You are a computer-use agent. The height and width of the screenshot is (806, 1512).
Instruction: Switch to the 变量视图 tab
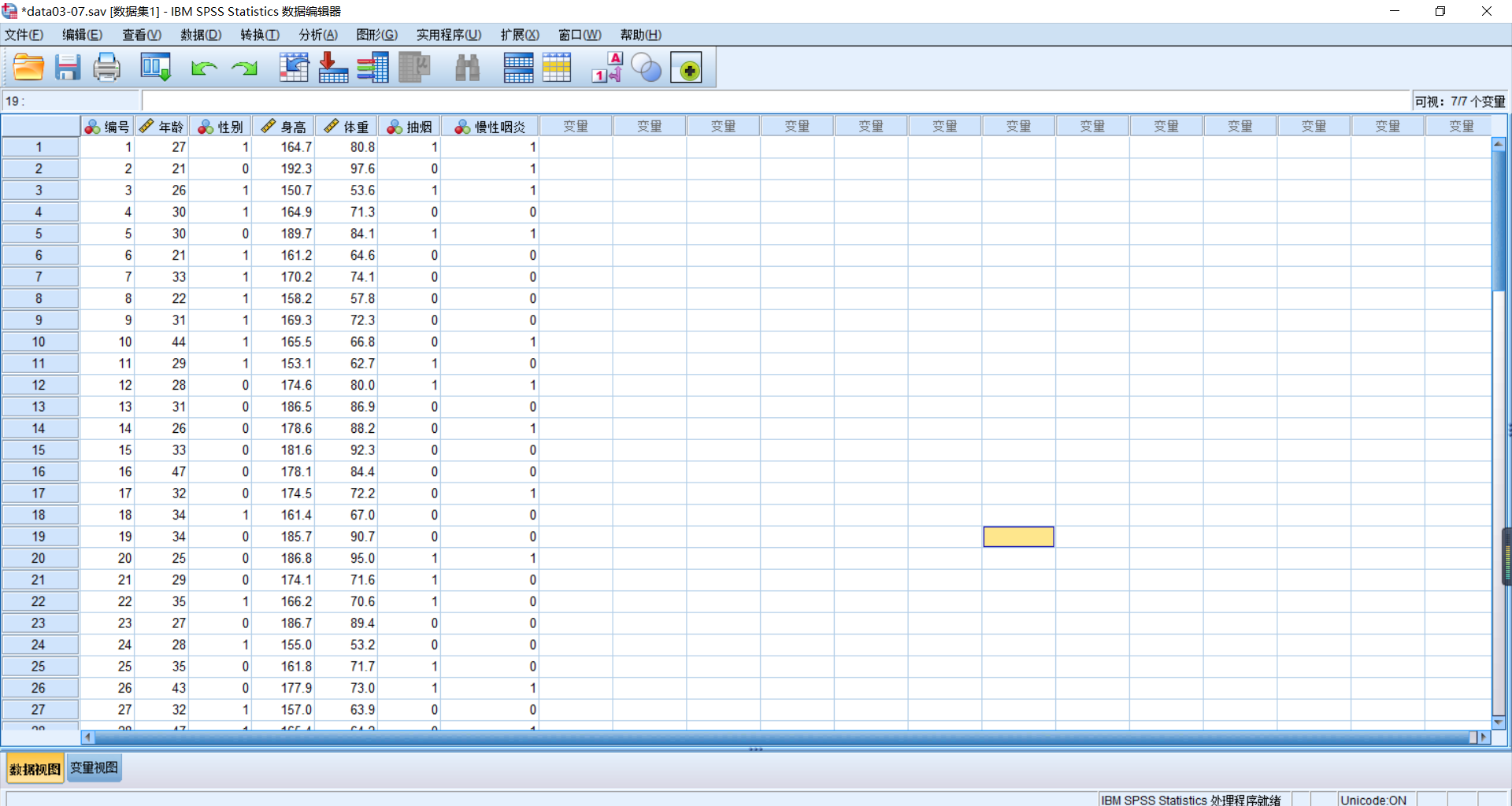pos(94,768)
